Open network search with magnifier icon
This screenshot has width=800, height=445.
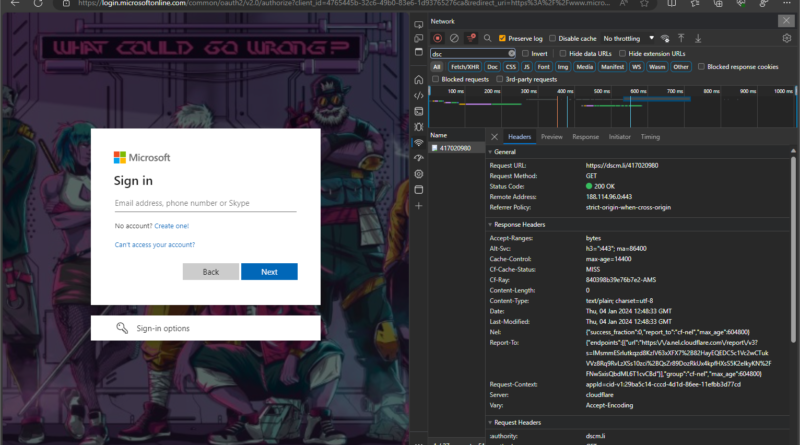(488, 38)
